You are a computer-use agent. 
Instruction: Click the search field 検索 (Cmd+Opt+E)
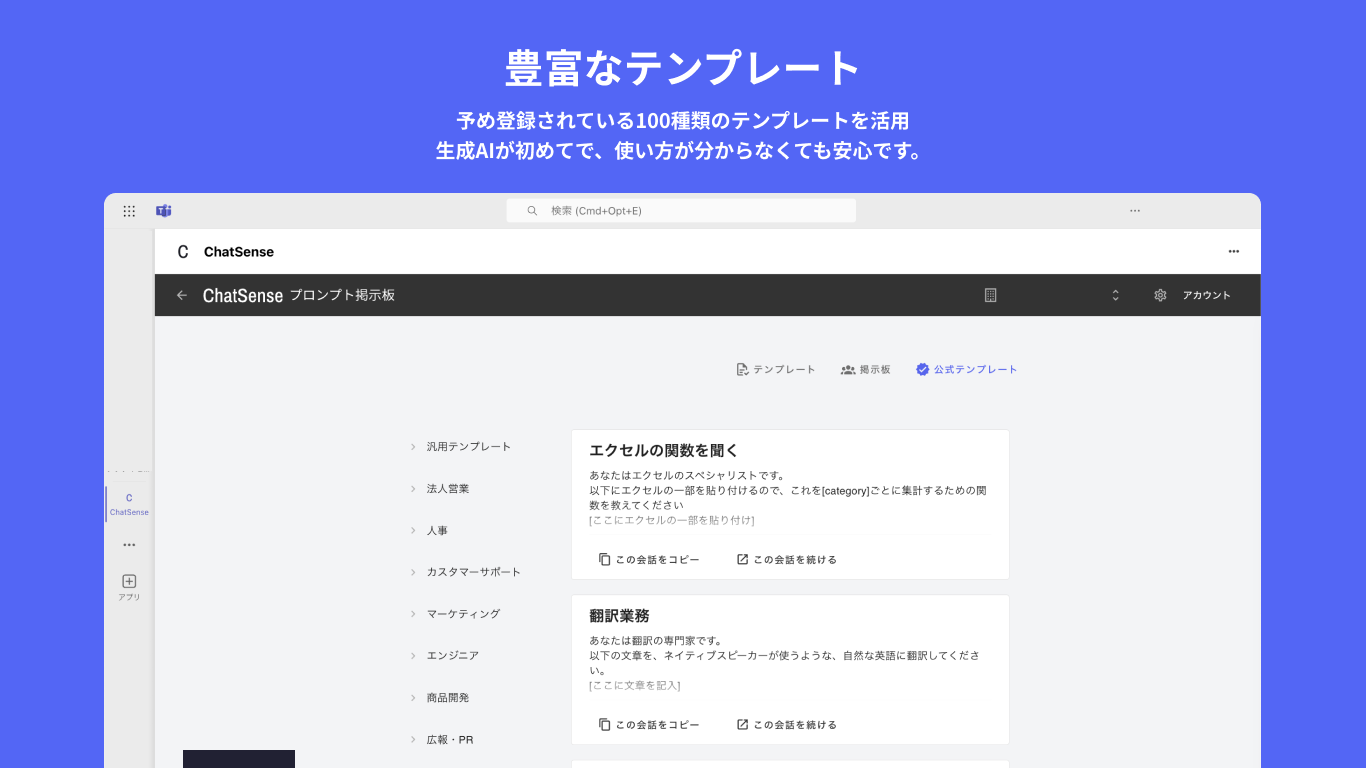681,210
